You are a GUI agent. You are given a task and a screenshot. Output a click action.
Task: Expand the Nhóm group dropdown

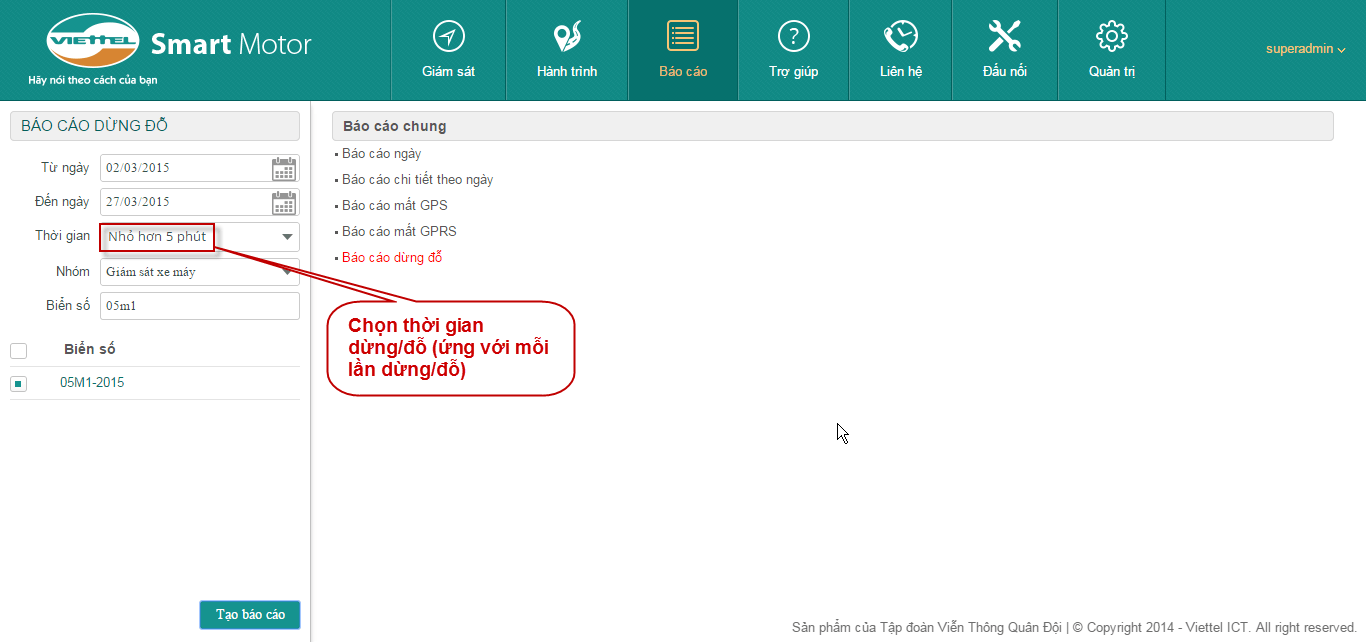click(287, 271)
